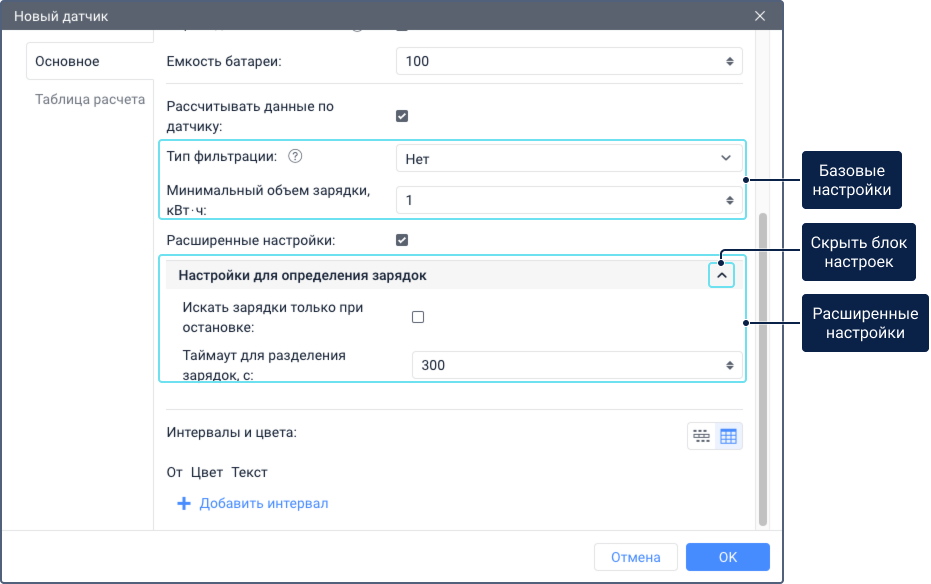This screenshot has width=931, height=584.
Task: Click the Минимальный объем зарядки stepper arrows
Action: tap(729, 200)
